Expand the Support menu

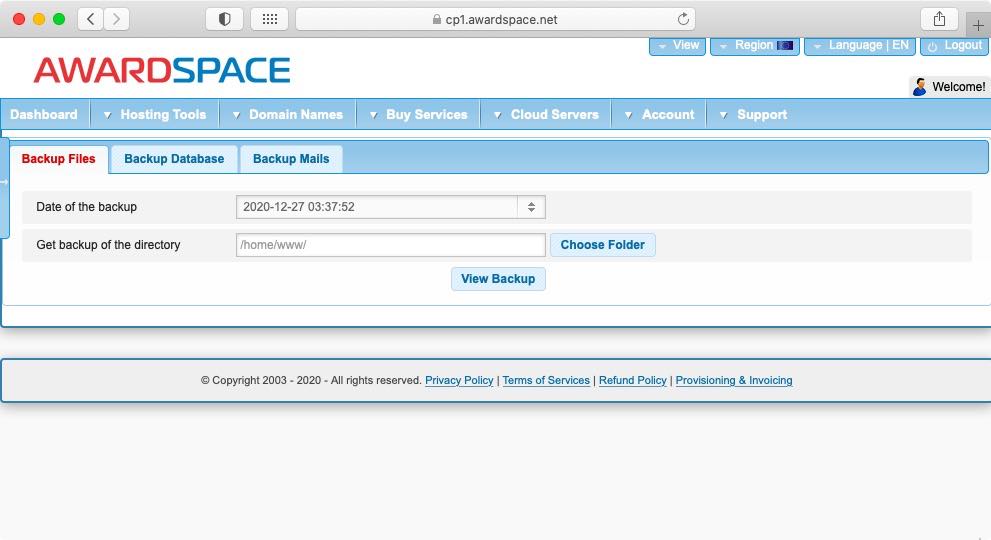click(x=754, y=114)
